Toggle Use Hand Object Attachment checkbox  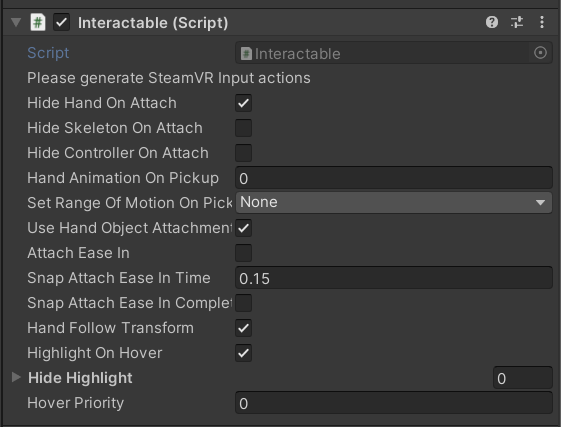tap(243, 228)
